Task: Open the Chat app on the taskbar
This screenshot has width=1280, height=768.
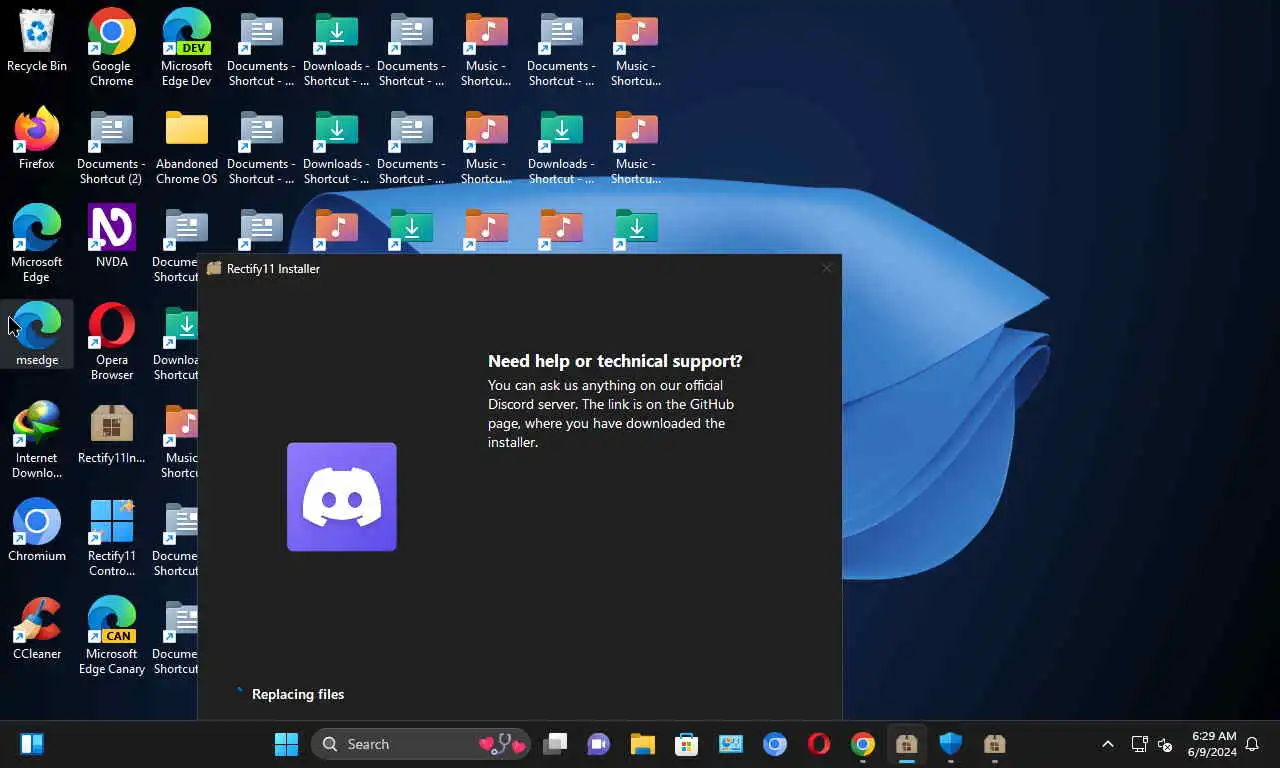Action: [x=599, y=744]
